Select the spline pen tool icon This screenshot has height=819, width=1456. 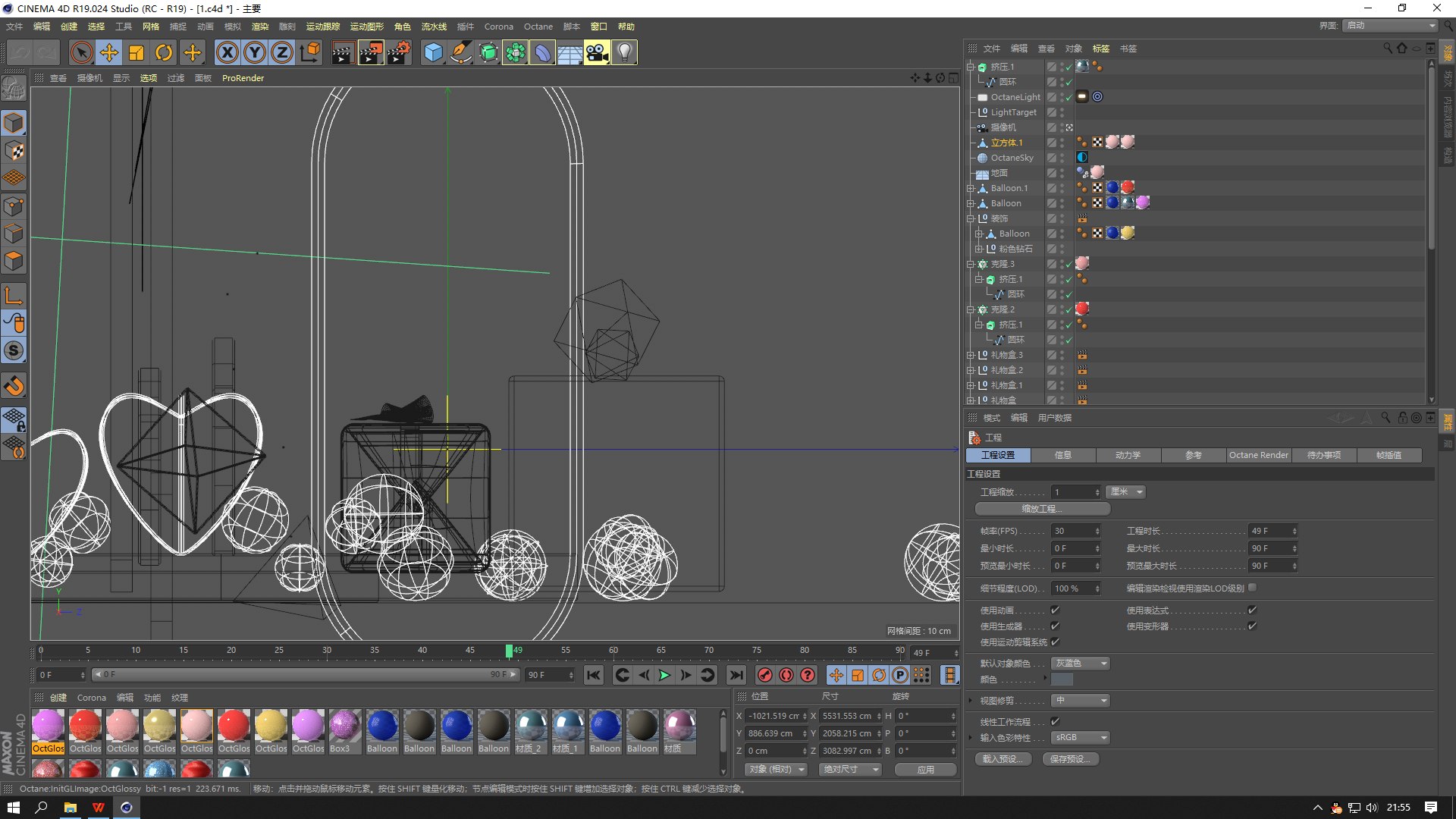click(x=460, y=52)
